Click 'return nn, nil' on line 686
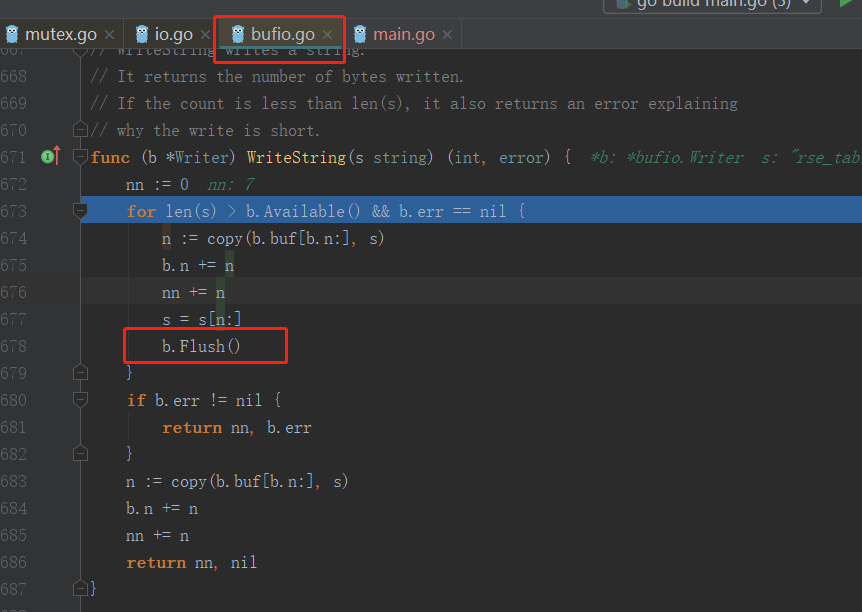The width and height of the screenshot is (862, 612). pos(191,563)
